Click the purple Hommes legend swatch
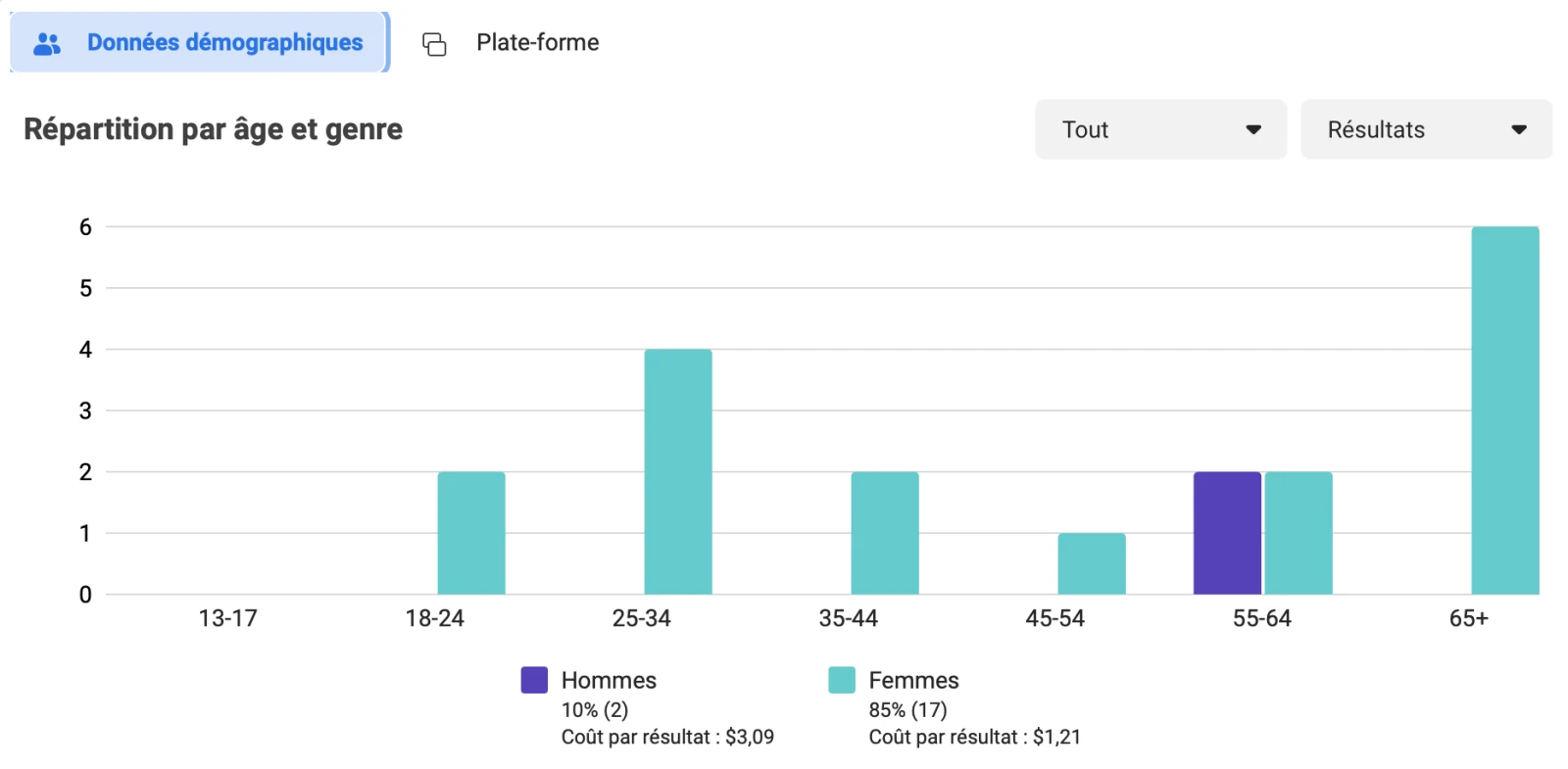This screenshot has height=769, width=1568. (534, 680)
